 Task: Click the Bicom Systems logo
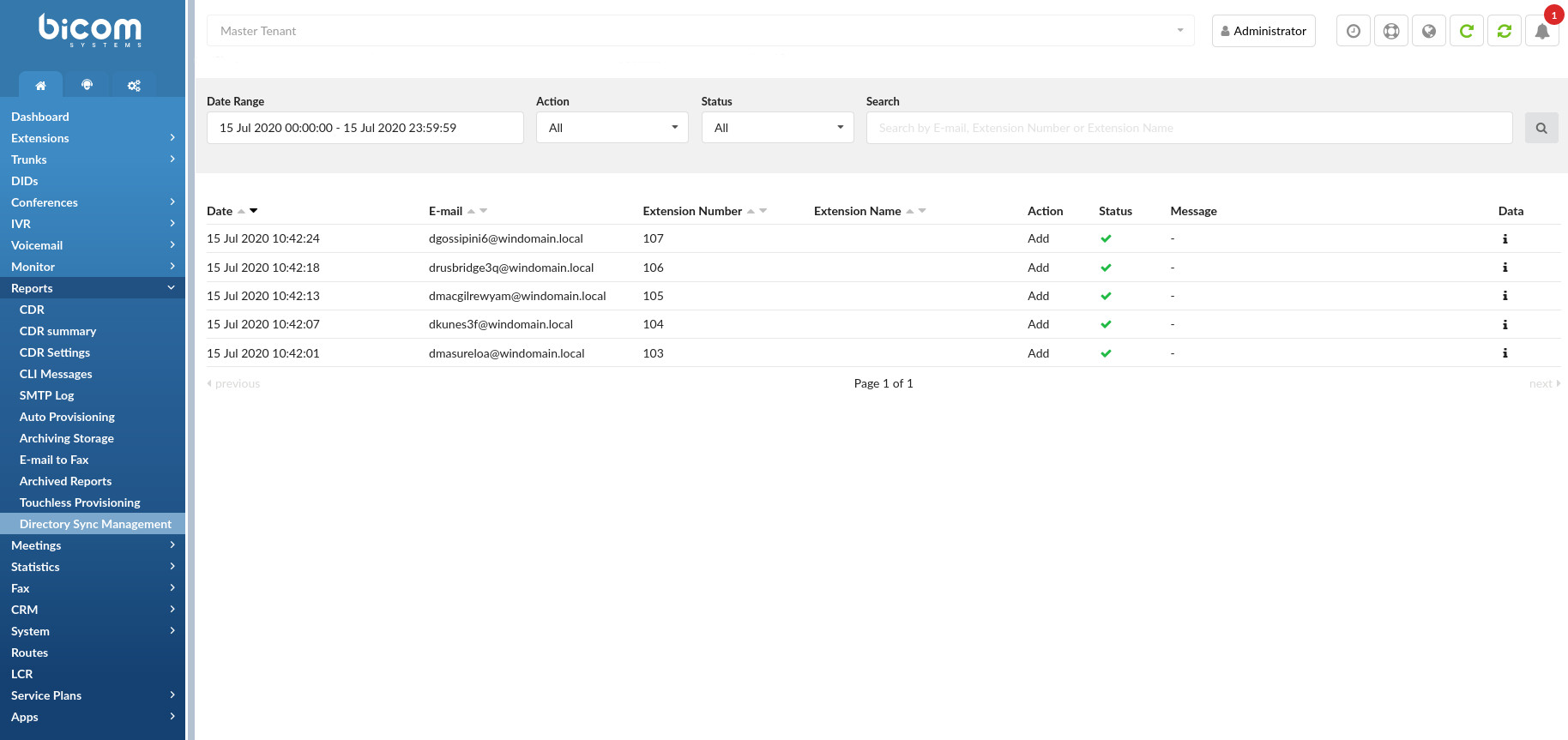coord(90,30)
